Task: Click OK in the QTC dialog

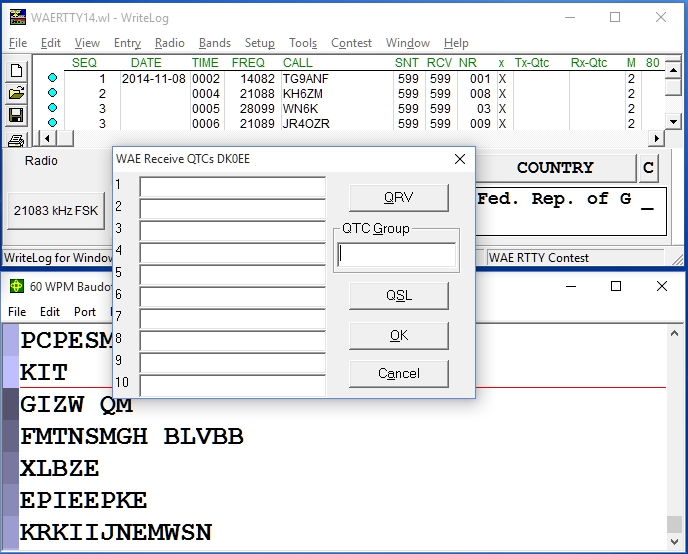Action: click(x=399, y=336)
